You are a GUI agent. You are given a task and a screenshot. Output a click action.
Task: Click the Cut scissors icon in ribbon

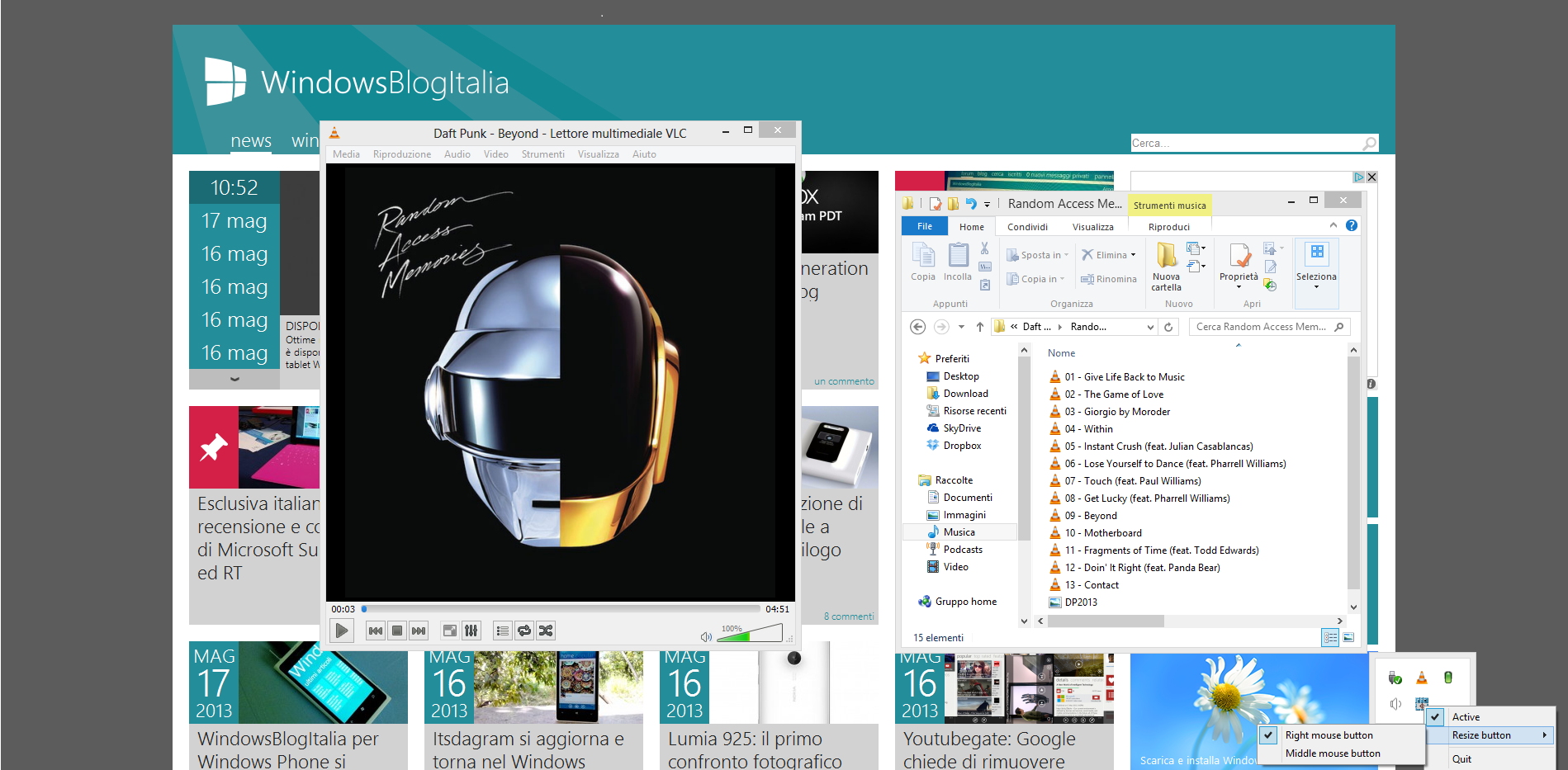point(985,248)
